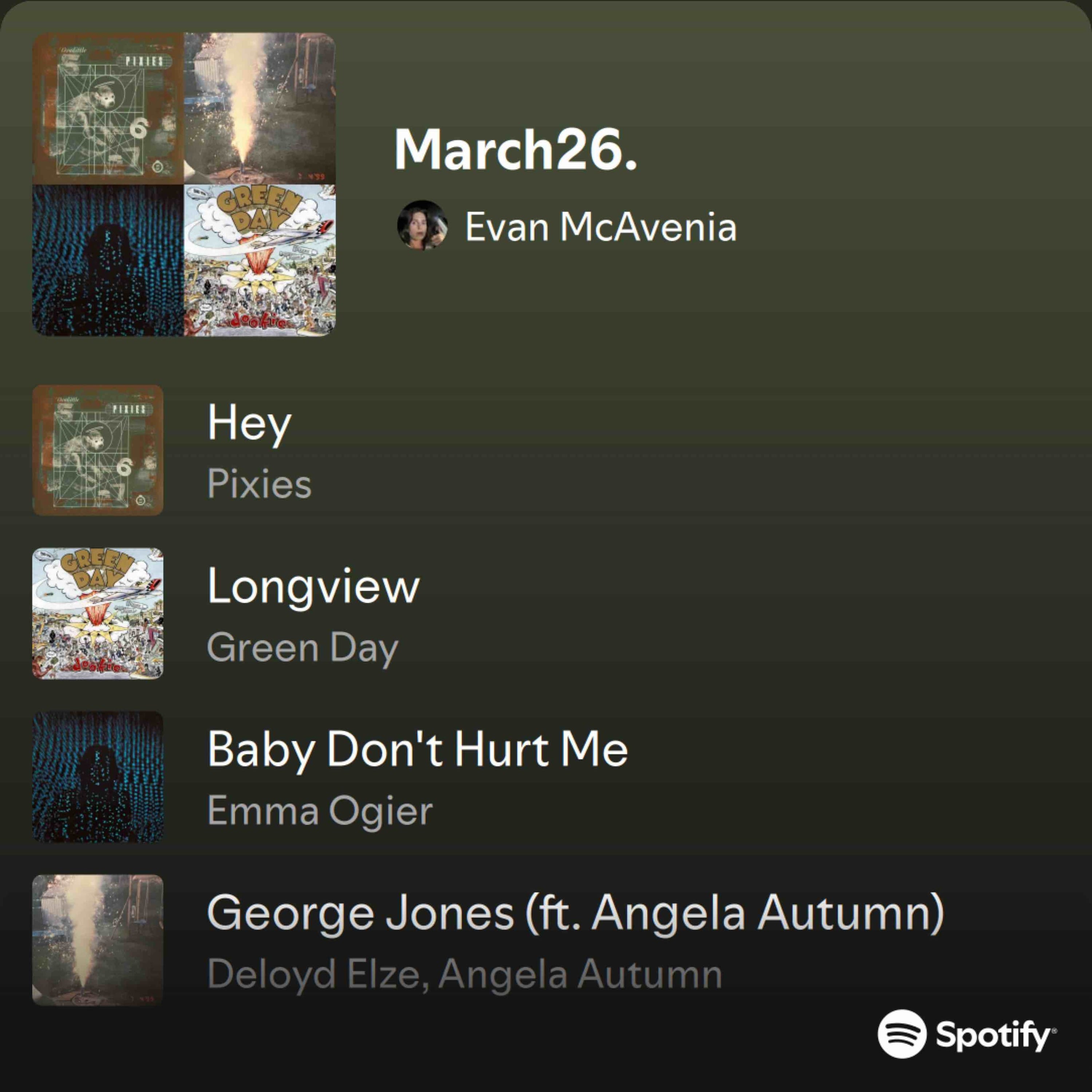Play George Jones (ft. Angela Autumn)
1092x1092 pixels.
(576, 913)
